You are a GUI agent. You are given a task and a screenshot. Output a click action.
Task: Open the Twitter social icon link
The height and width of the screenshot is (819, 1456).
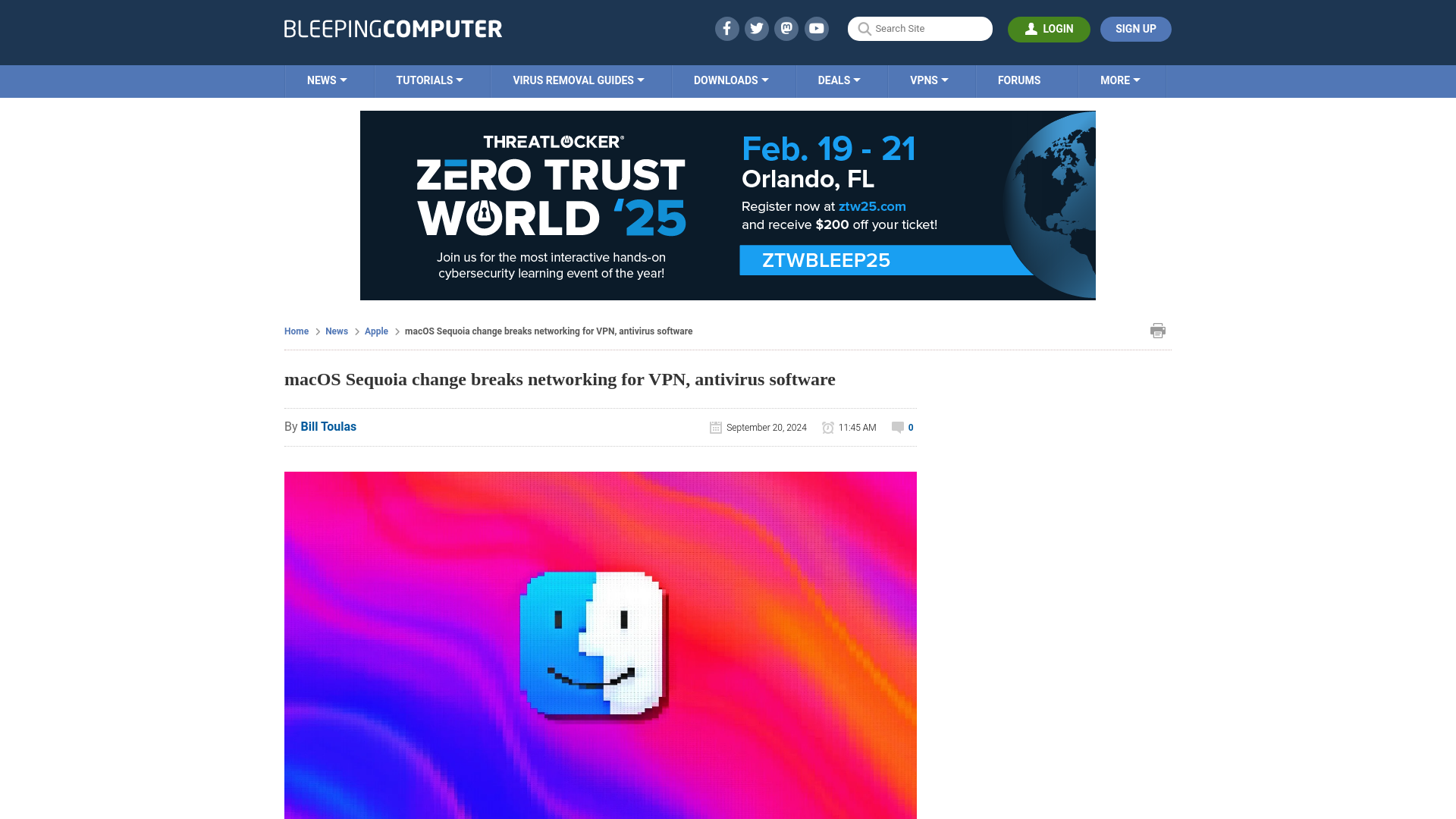[756, 28]
